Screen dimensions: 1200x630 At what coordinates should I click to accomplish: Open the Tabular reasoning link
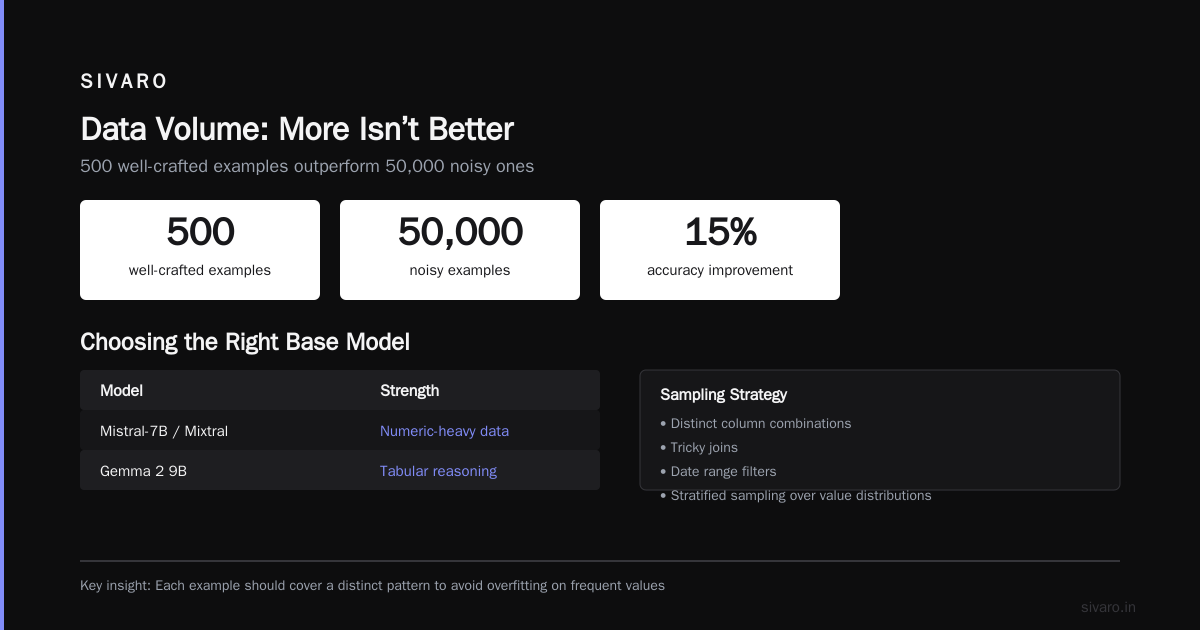[x=438, y=471]
